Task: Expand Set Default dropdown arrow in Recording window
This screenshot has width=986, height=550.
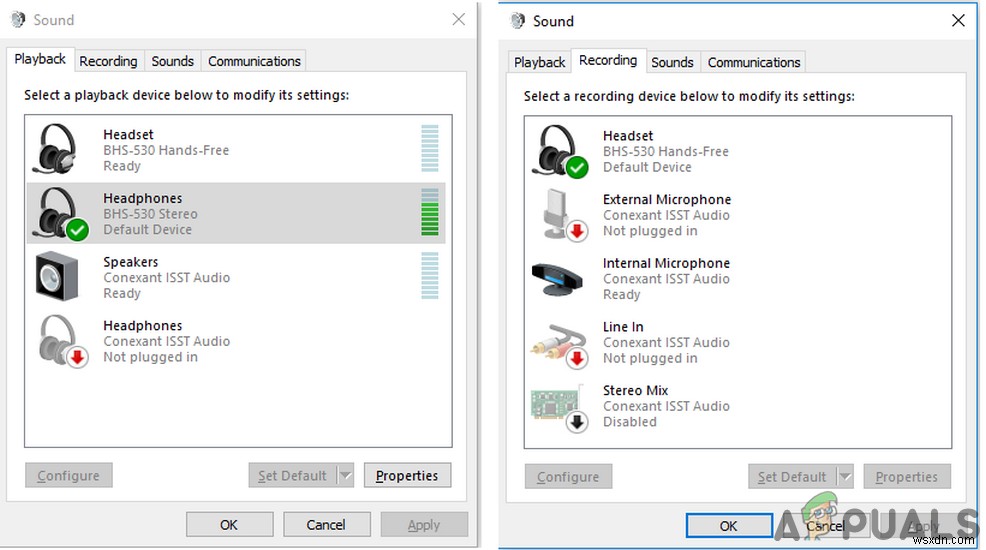Action: pyautogui.click(x=845, y=477)
